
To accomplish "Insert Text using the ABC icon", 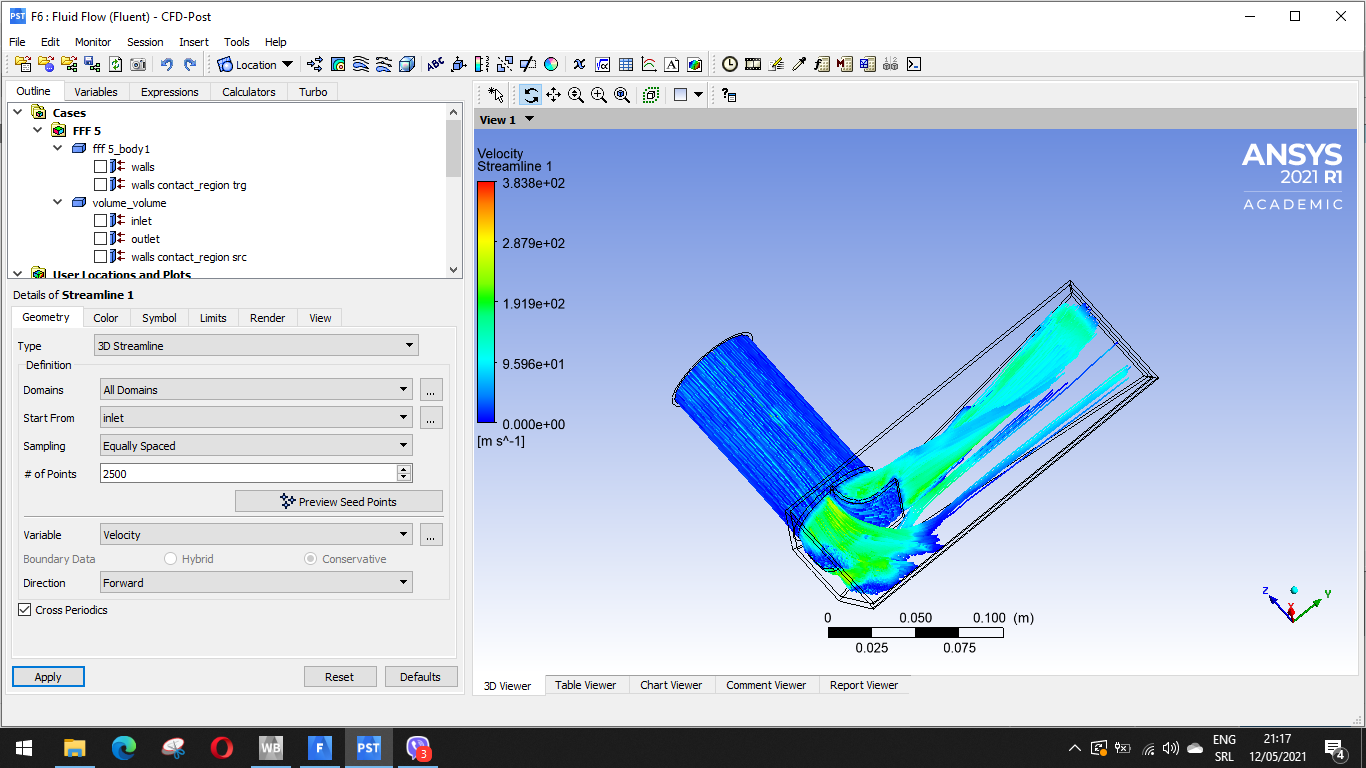I will tap(436, 64).
